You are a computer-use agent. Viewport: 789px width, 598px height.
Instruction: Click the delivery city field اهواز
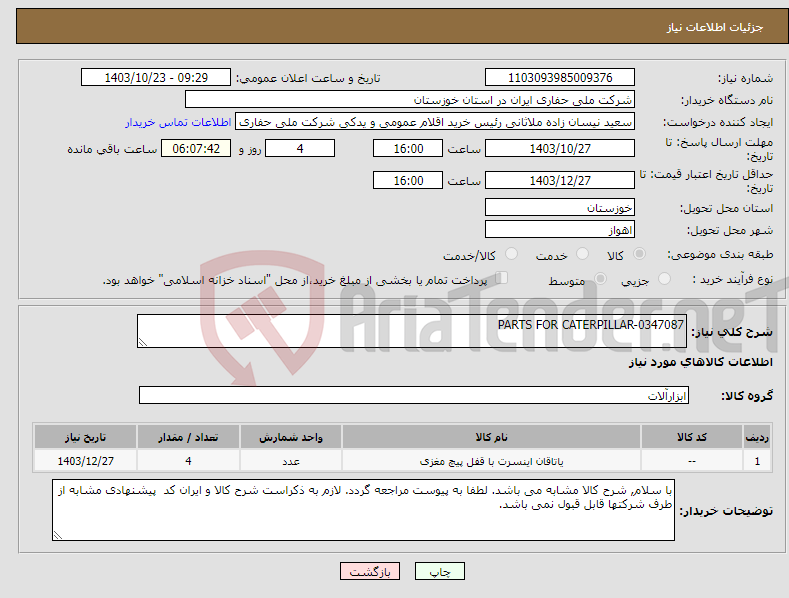(x=560, y=230)
